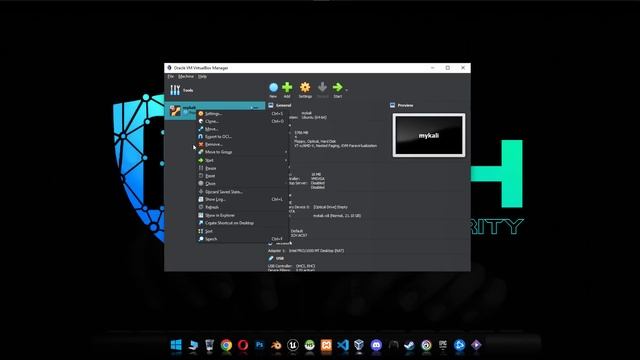Viewport: 640px width, 360px height.
Task: Select the mykali virtual machine entry
Action: (x=215, y=110)
